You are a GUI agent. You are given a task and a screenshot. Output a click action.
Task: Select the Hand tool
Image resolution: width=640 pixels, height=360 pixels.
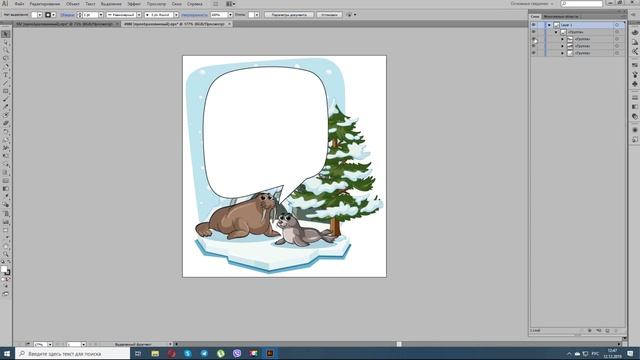click(5, 247)
